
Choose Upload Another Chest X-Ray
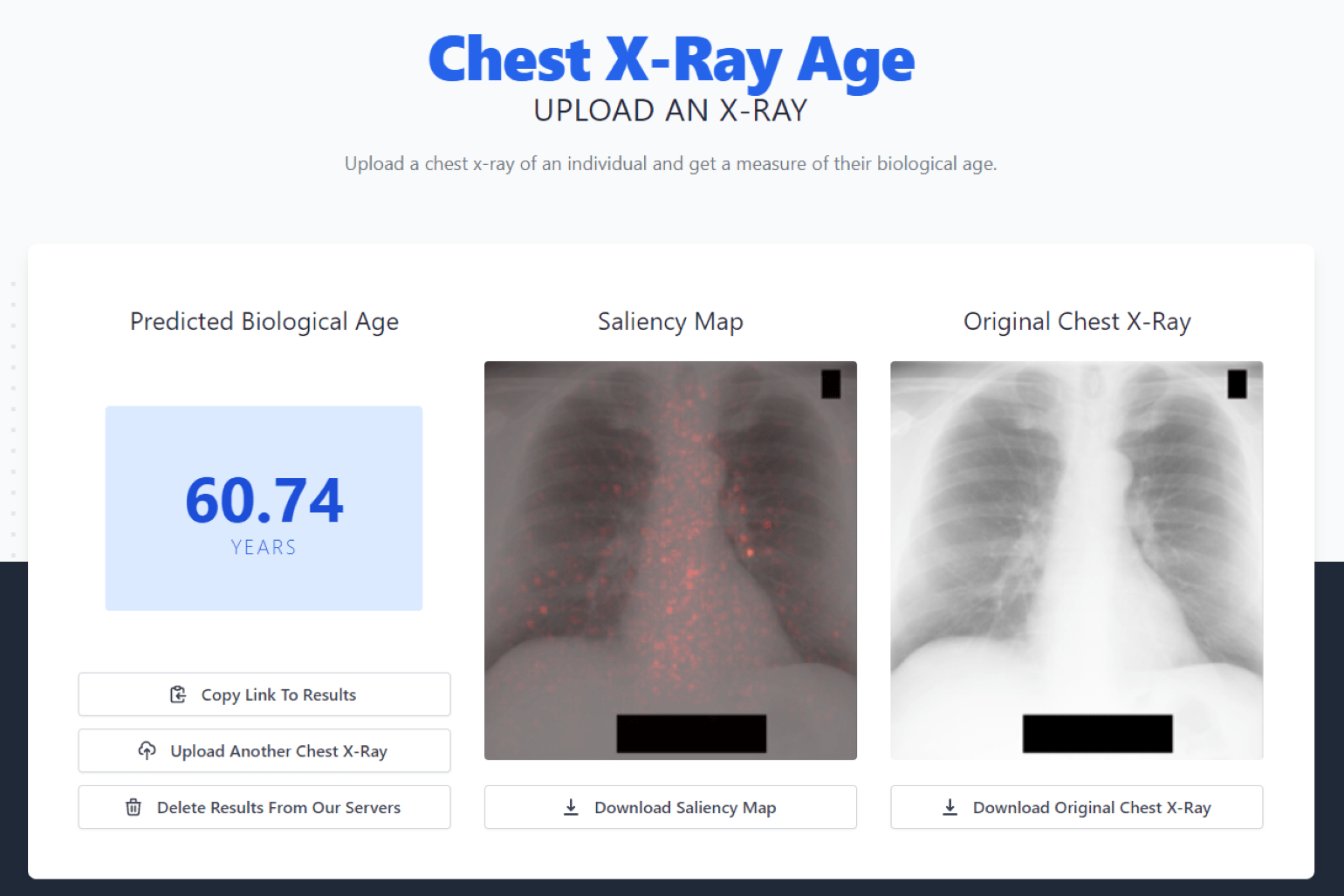[278, 751]
